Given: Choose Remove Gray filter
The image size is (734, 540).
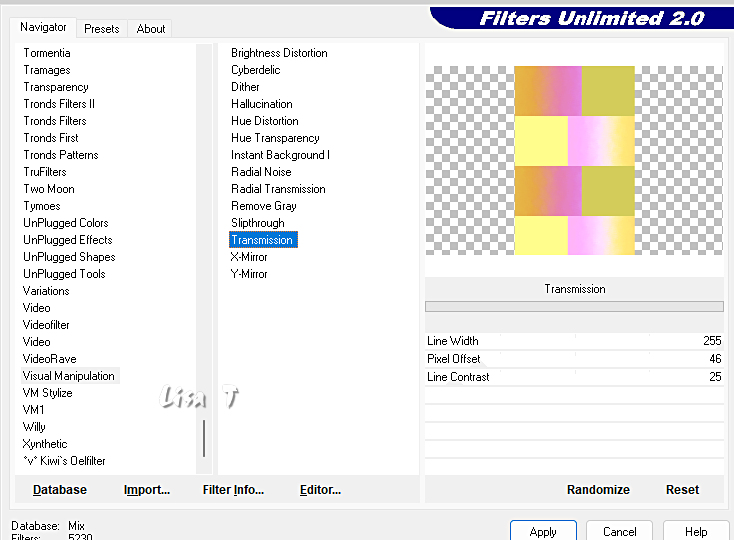Looking at the screenshot, I should coord(264,206).
